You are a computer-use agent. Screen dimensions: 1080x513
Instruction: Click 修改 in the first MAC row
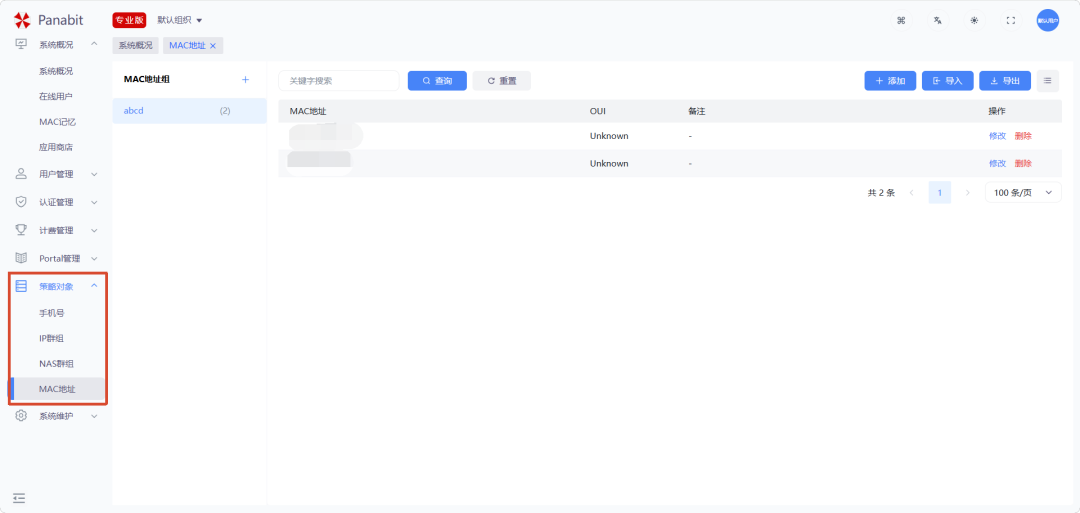click(997, 136)
